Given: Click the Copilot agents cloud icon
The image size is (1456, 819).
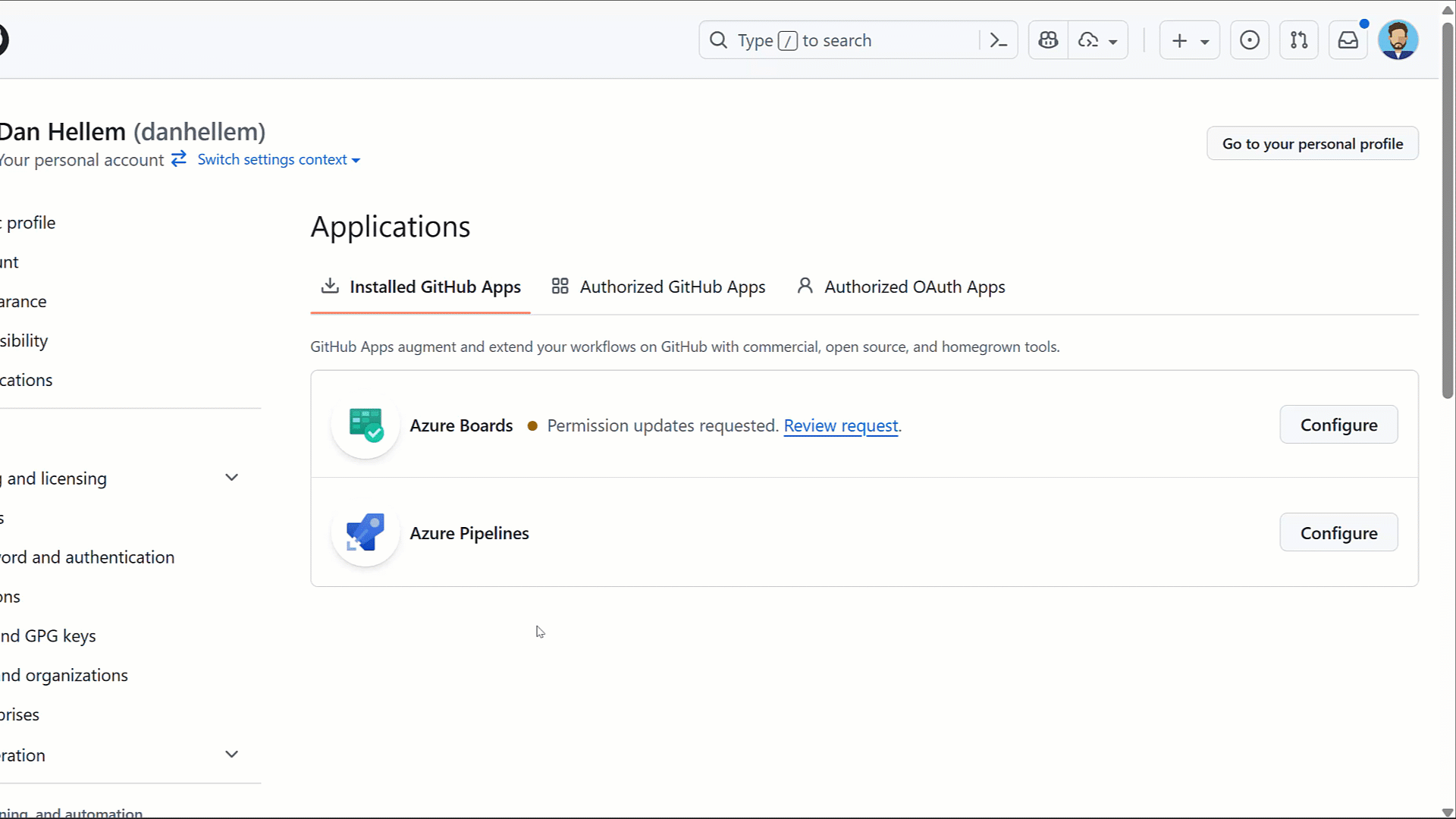Looking at the screenshot, I should point(1088,40).
